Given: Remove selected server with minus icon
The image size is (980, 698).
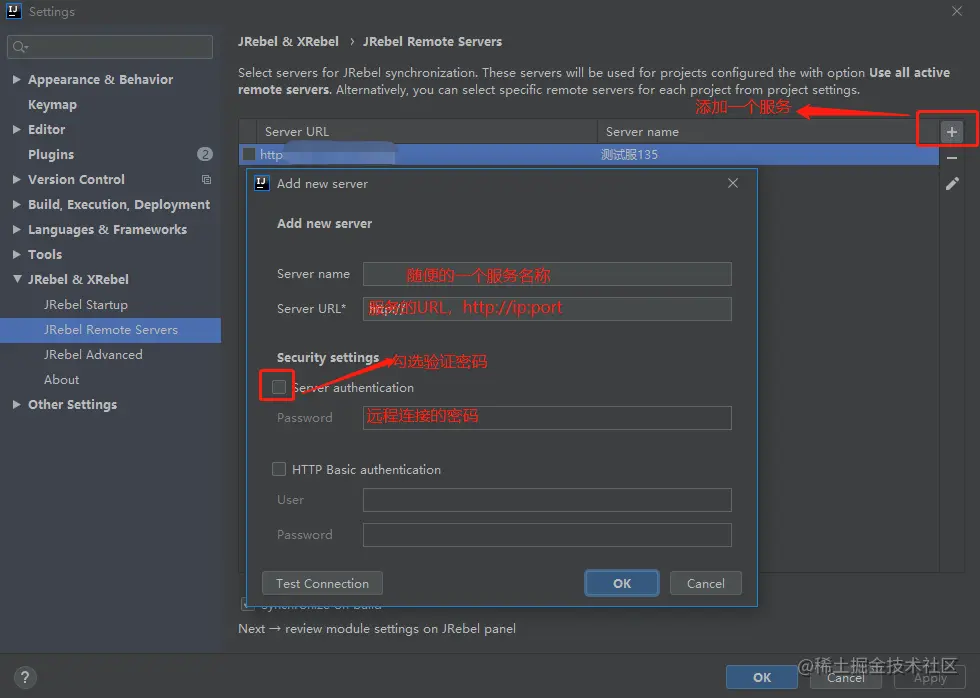Looking at the screenshot, I should pyautogui.click(x=951, y=158).
